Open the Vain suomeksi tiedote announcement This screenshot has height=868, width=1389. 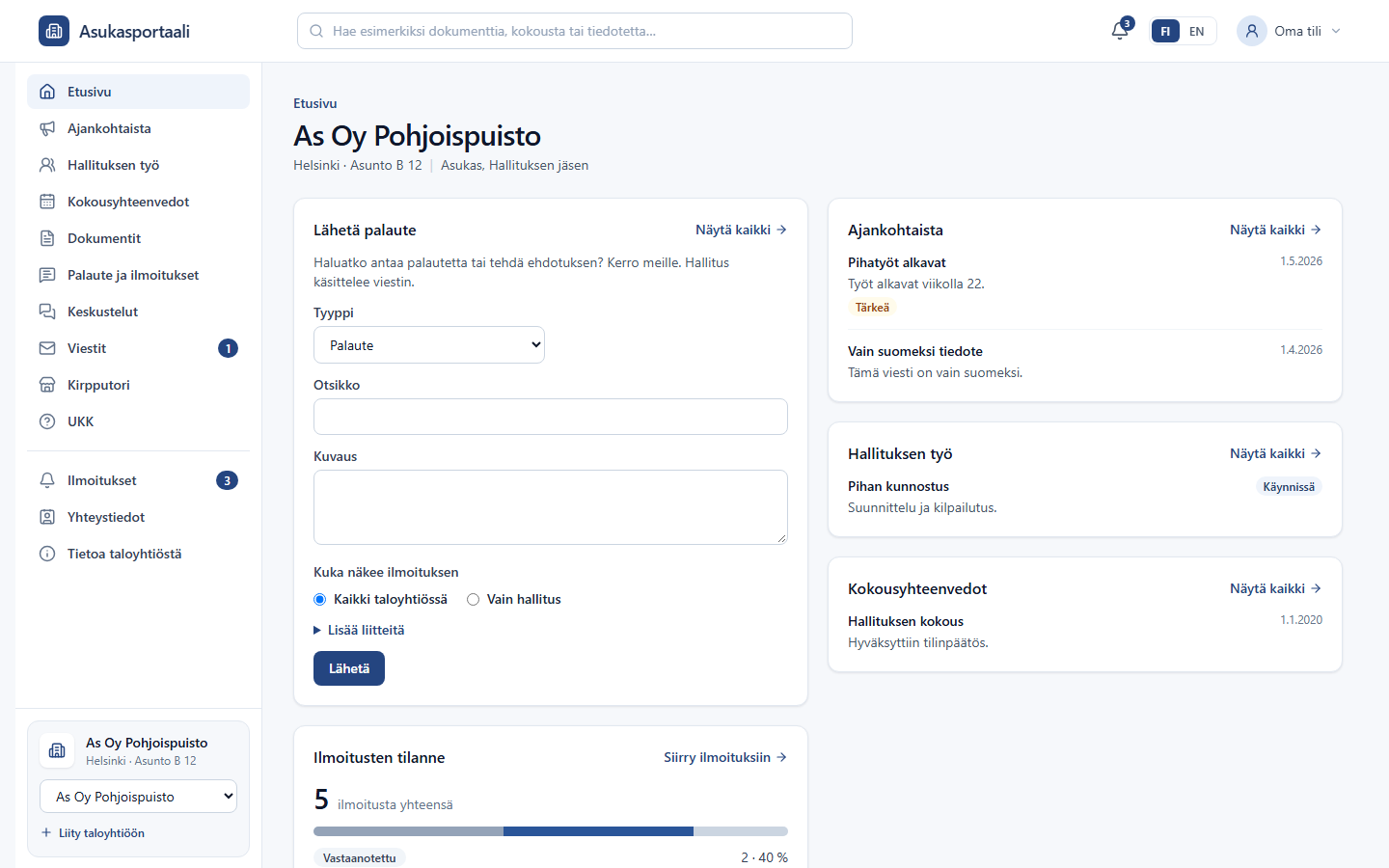[x=915, y=351]
